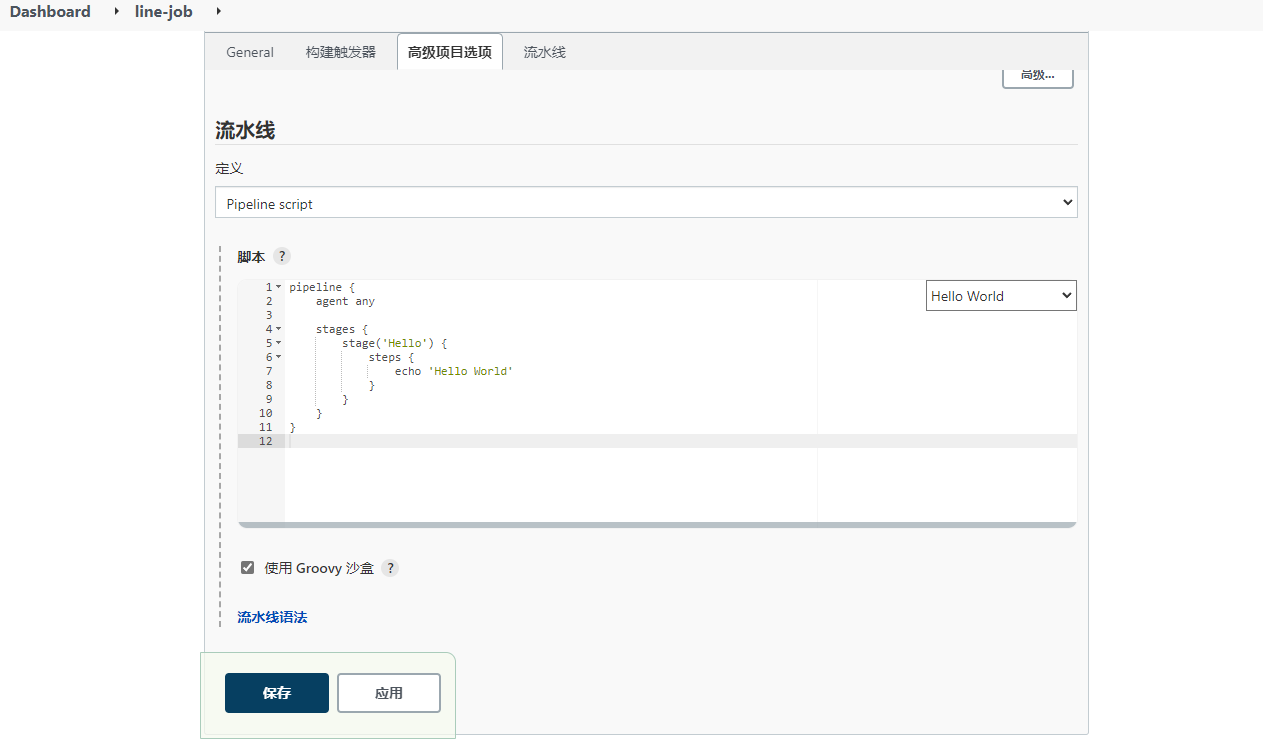Viewport: 1263px width, 750px height.
Task: Toggle the 使用 Groovy 沙盒 checkbox
Action: click(x=248, y=568)
